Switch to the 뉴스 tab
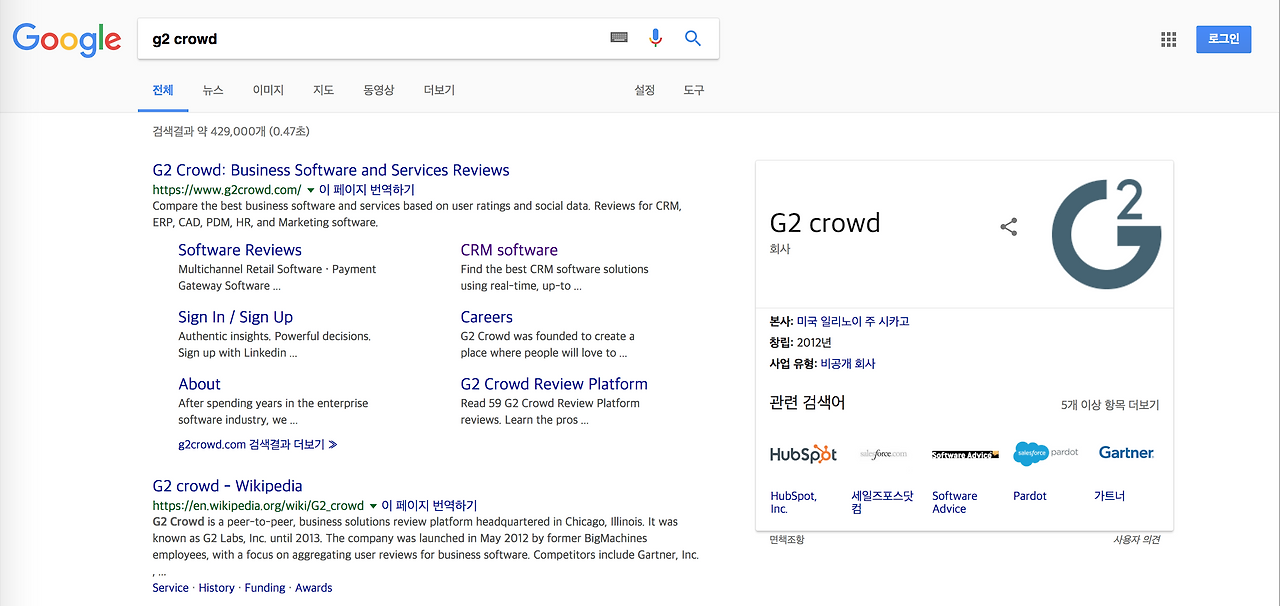1280x606 pixels. pyautogui.click(x=213, y=90)
